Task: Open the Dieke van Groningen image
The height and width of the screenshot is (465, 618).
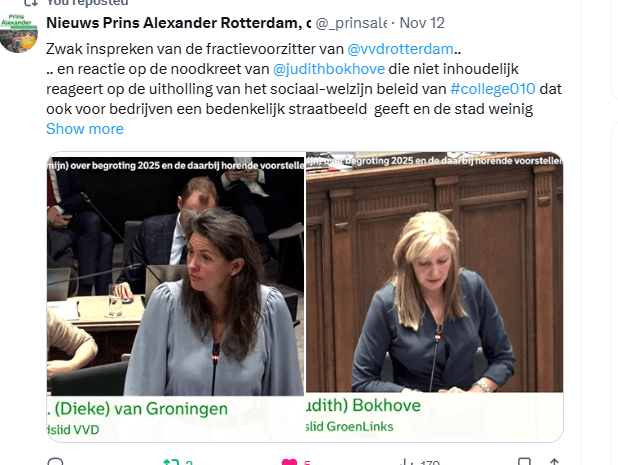Action: (175, 297)
